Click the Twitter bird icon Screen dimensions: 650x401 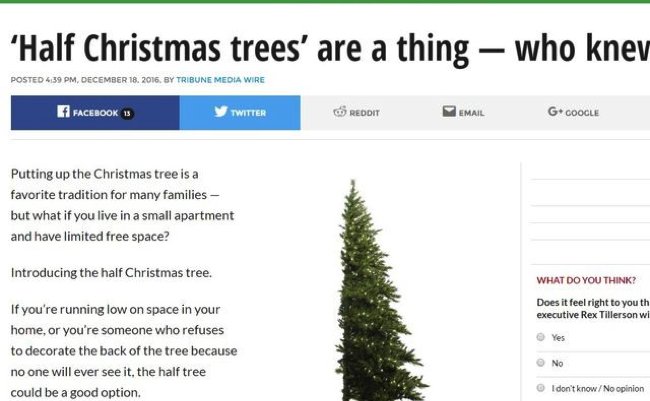pos(221,113)
